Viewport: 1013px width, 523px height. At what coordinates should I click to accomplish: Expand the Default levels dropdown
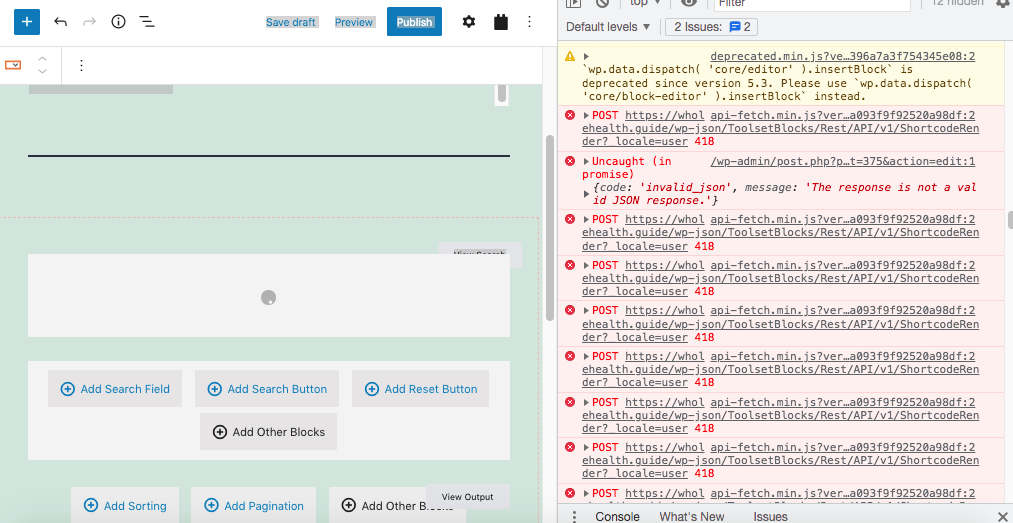(608, 27)
